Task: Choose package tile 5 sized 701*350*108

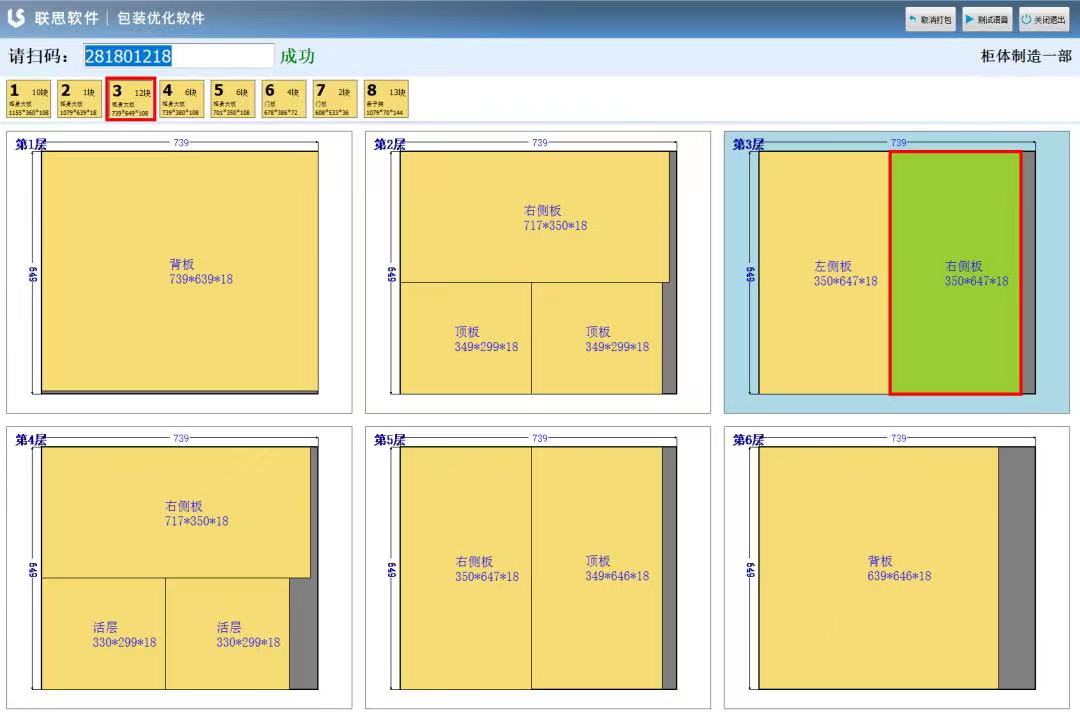Action: pos(232,99)
